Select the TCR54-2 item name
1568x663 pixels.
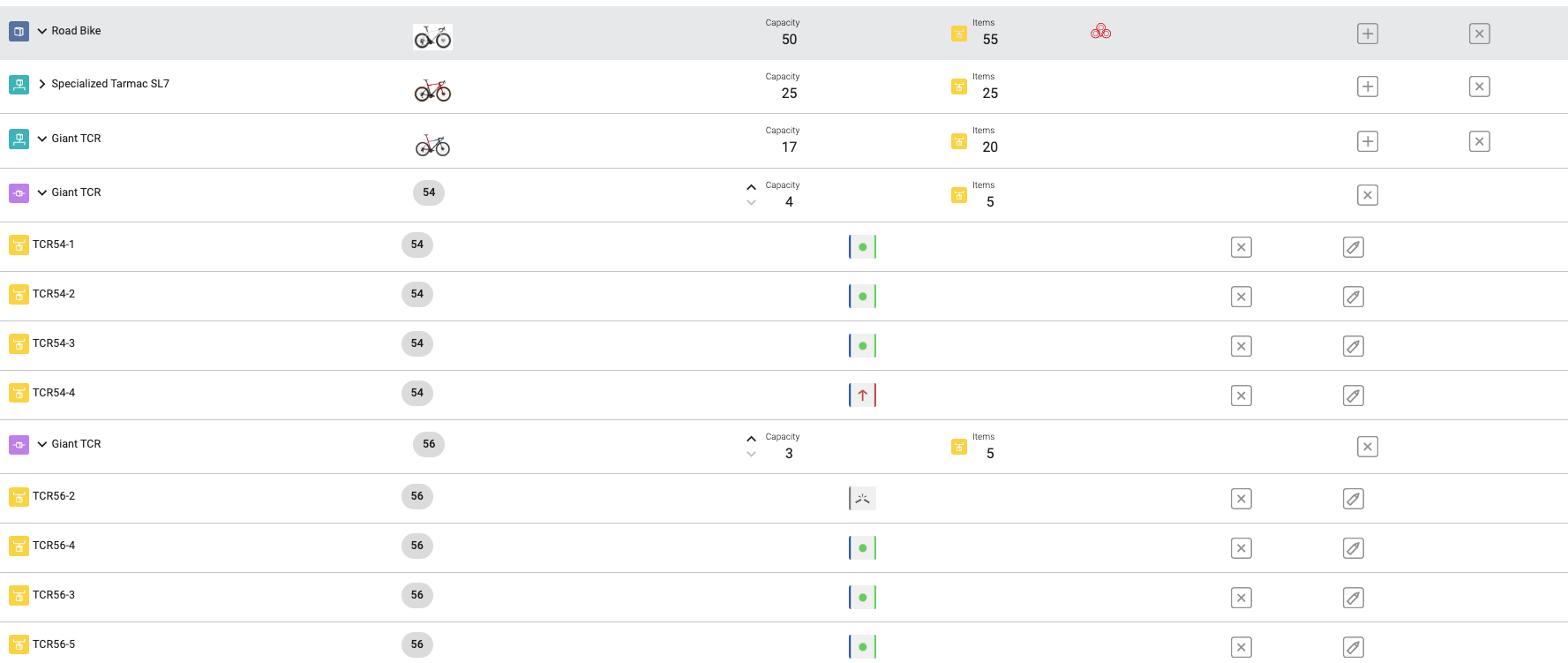[x=54, y=294]
